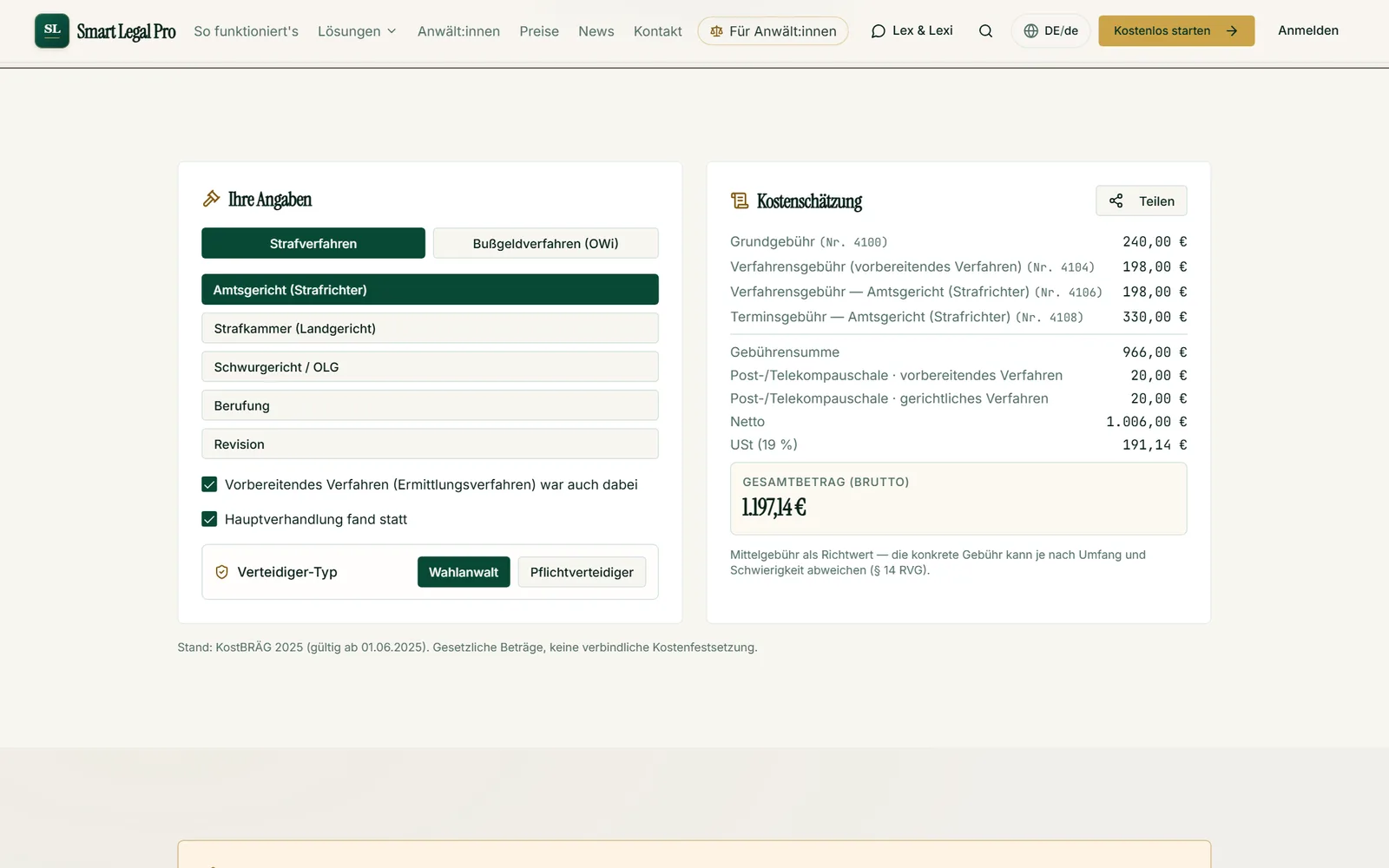Screen dimensions: 1389x868
Task: Open the DE/de language selector
Action: click(1050, 31)
